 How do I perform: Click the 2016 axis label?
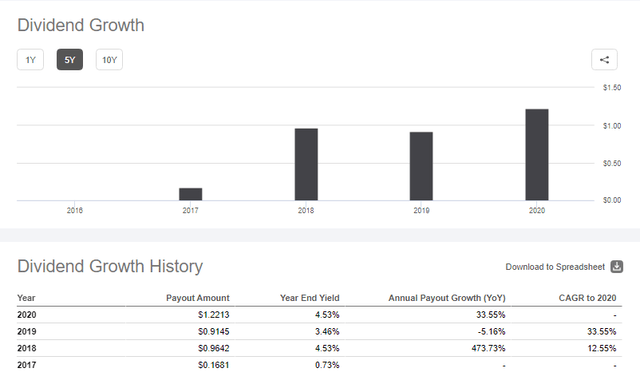coord(75,210)
